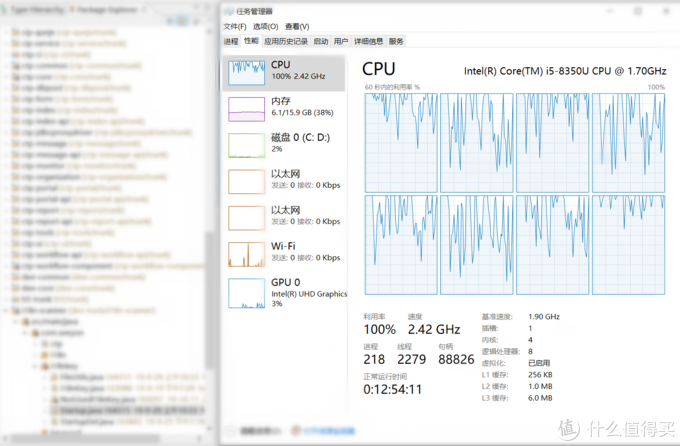
Task: Click the src/main/java source folder icon
Action: [x=26, y=321]
